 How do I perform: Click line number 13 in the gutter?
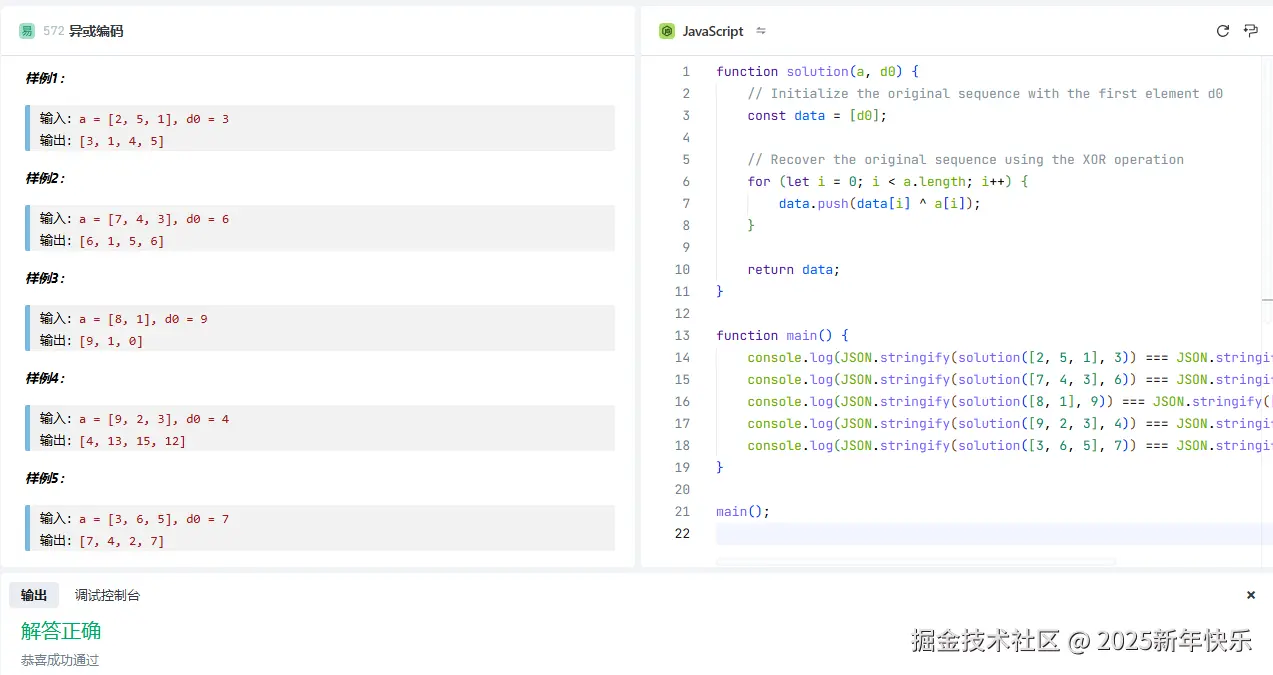click(683, 335)
